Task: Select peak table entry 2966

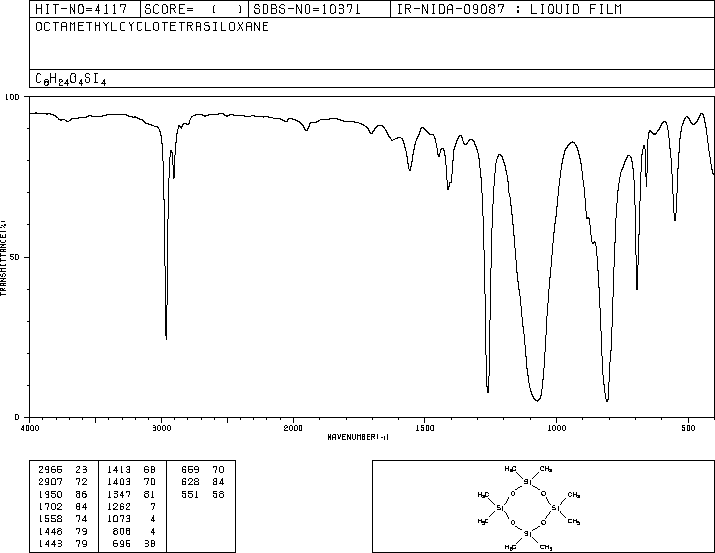Action: [50, 470]
